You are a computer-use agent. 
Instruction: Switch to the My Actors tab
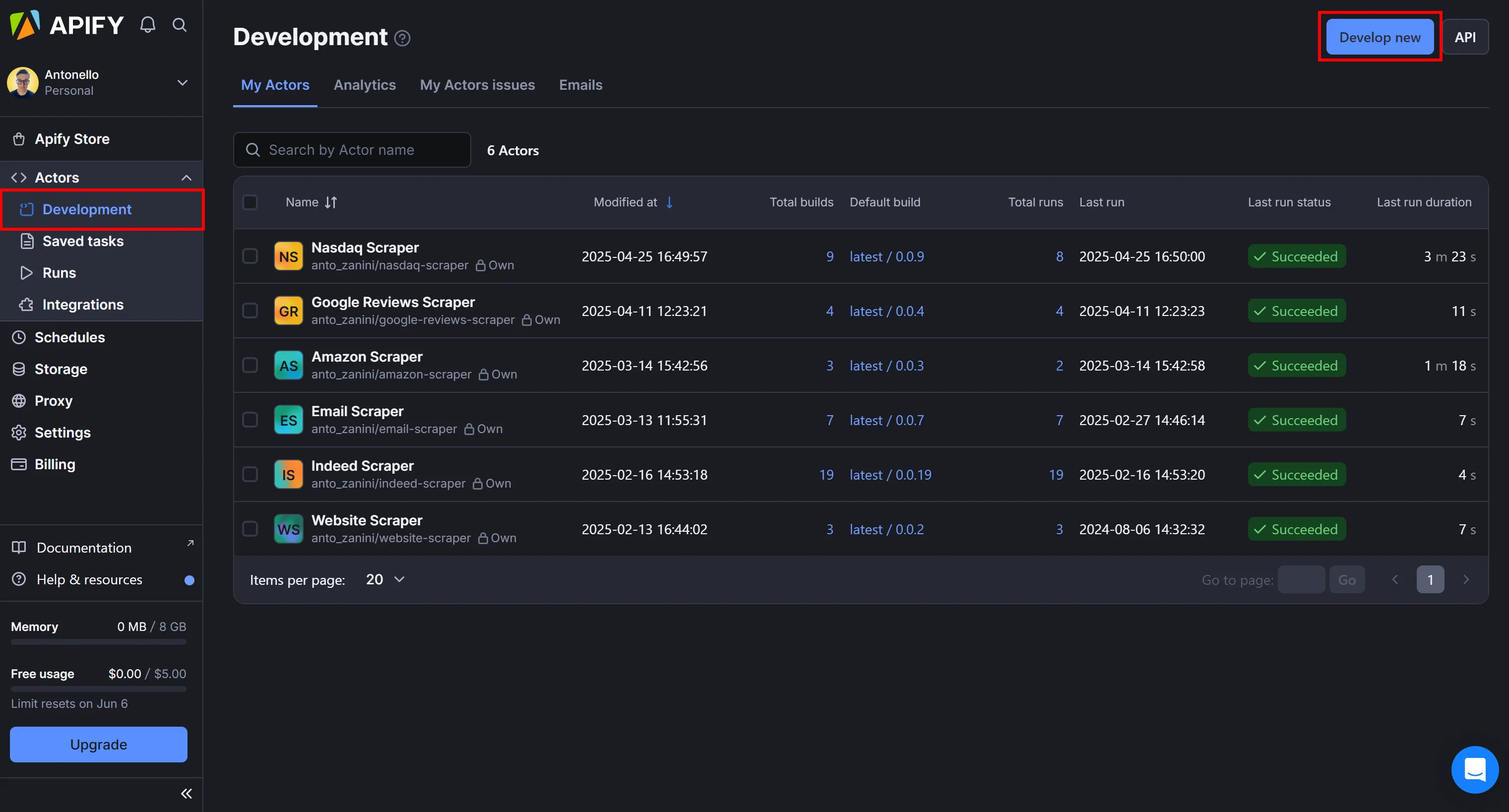coord(275,85)
